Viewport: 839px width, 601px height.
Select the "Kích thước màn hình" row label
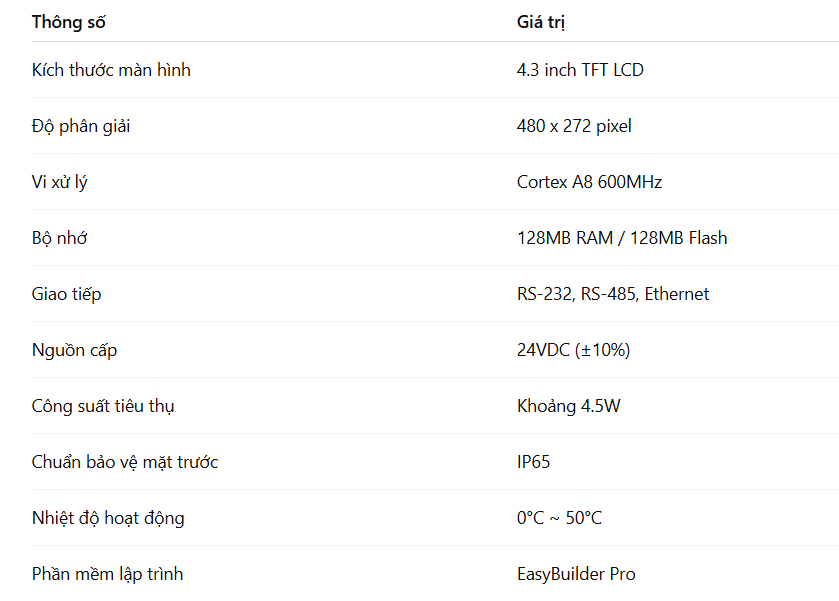[x=111, y=70]
